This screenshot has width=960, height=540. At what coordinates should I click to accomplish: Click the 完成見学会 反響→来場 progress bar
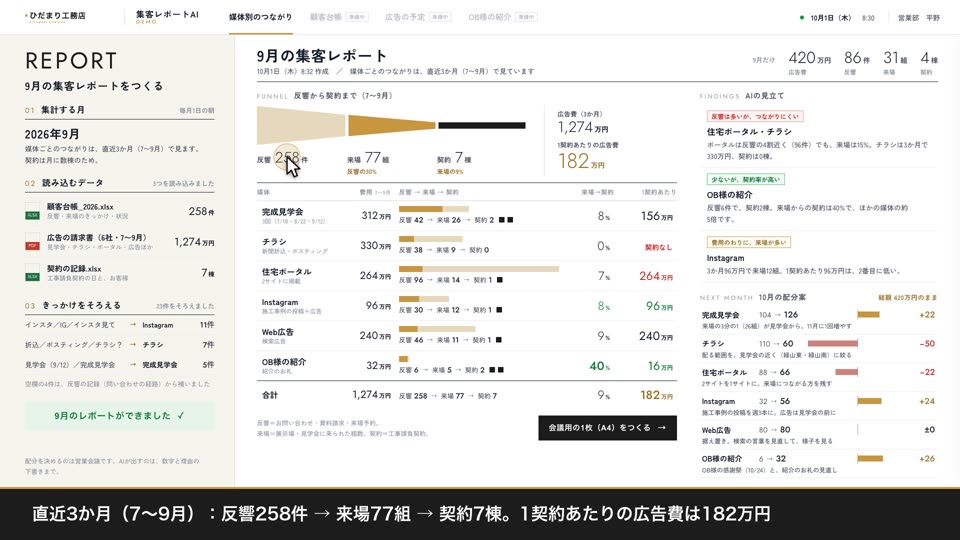point(433,209)
